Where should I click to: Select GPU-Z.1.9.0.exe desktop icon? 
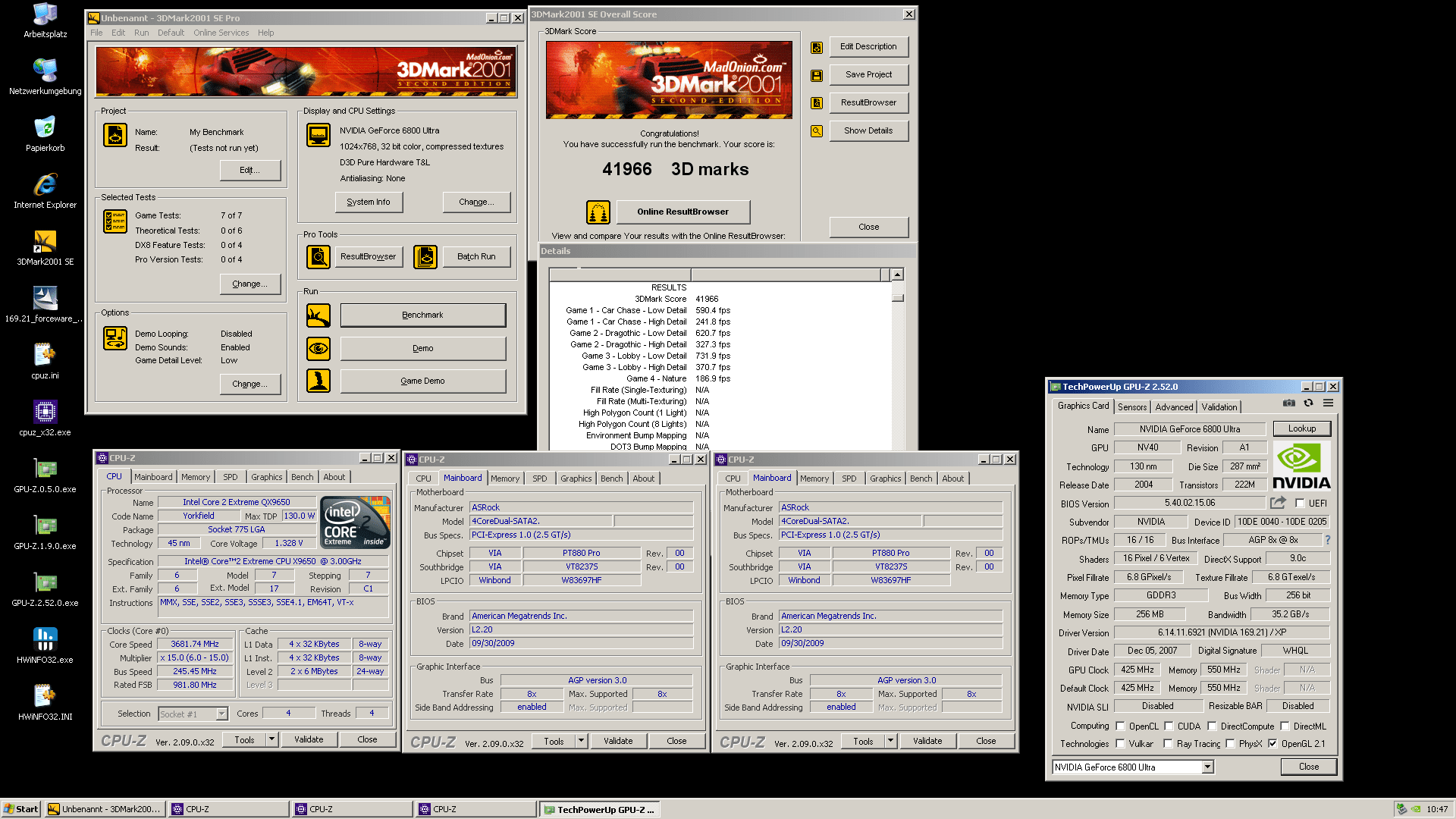point(45,532)
